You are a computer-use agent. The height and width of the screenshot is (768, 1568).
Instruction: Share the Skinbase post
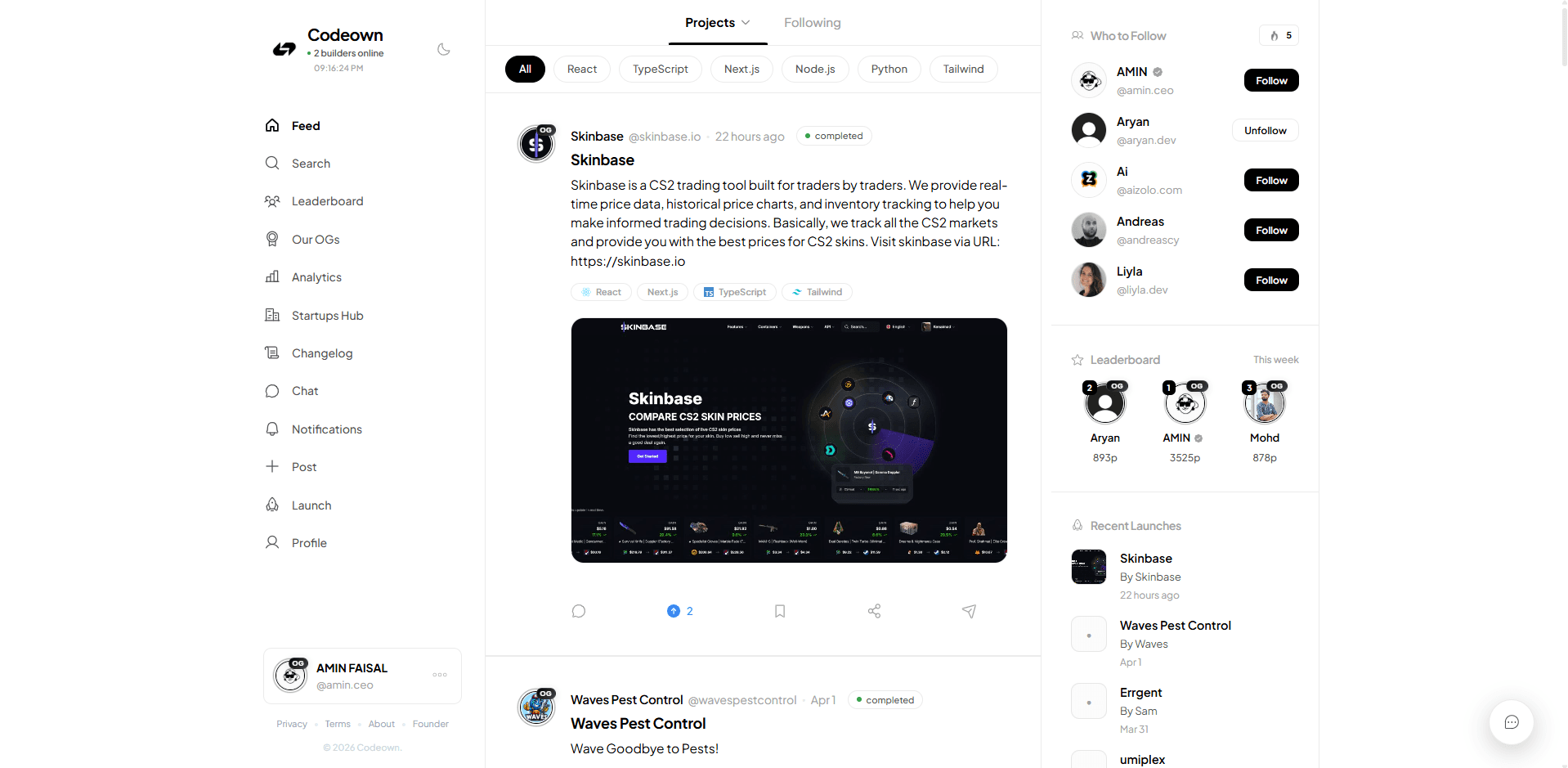point(873,611)
